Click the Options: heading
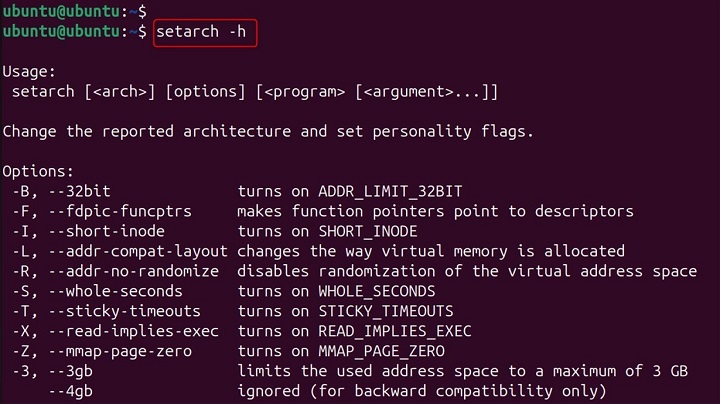720x404 pixels. [x=38, y=171]
